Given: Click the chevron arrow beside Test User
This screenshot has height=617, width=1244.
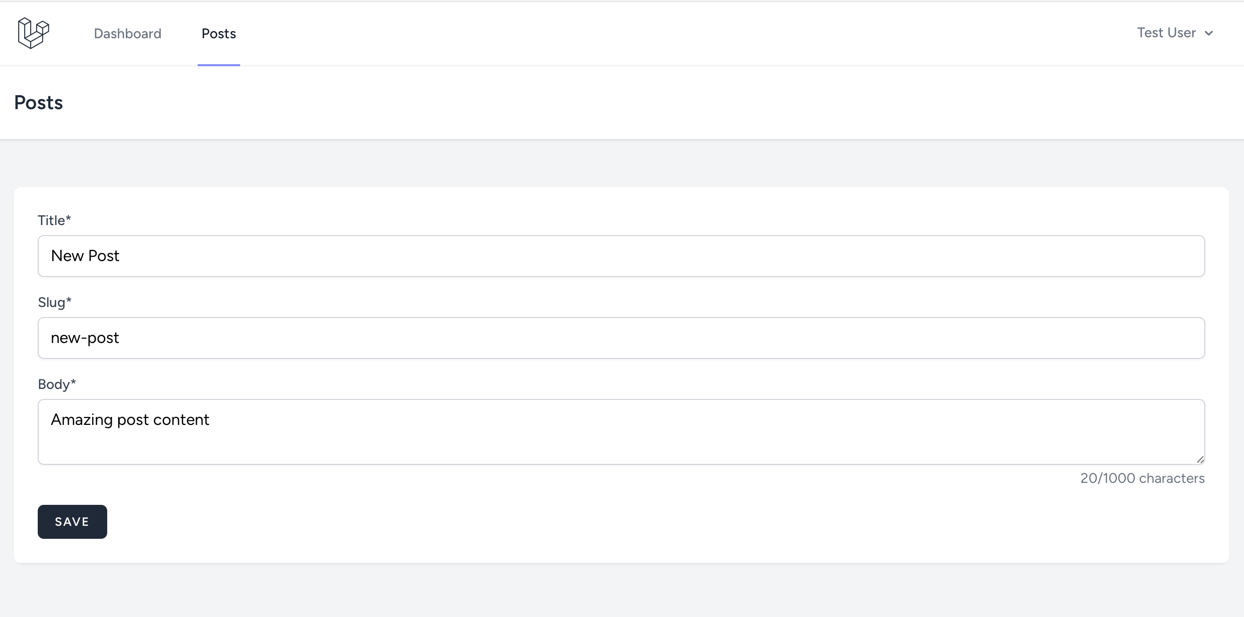Looking at the screenshot, I should 1209,34.
